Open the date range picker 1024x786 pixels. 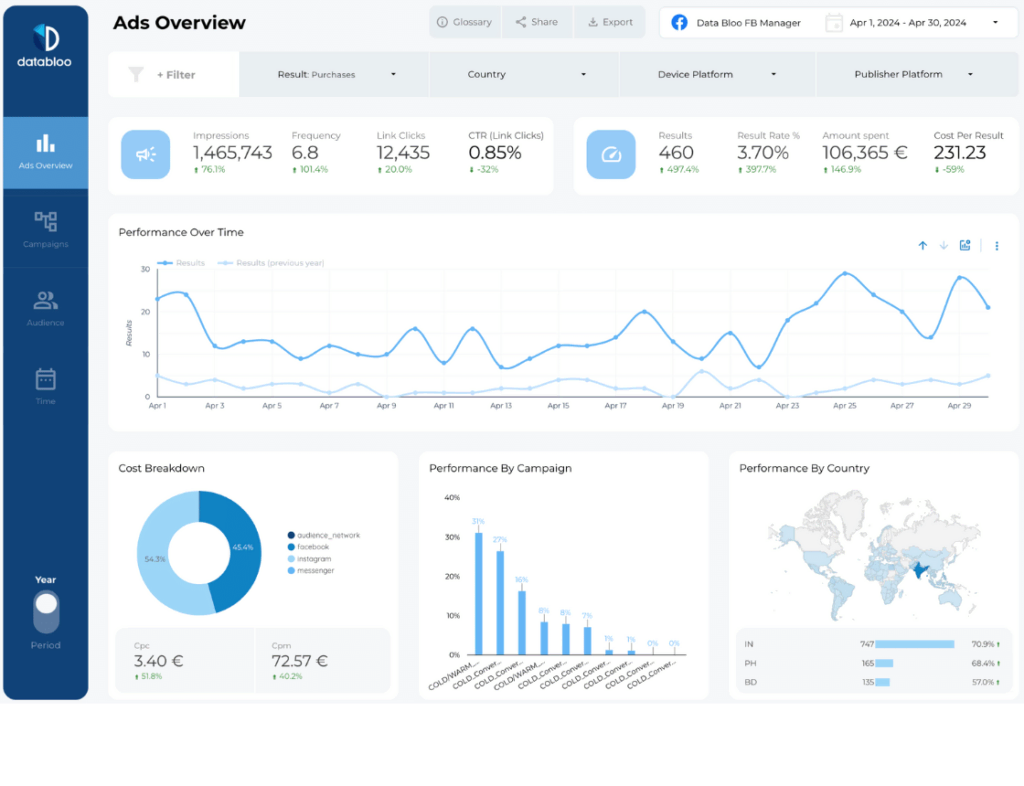(x=912, y=22)
